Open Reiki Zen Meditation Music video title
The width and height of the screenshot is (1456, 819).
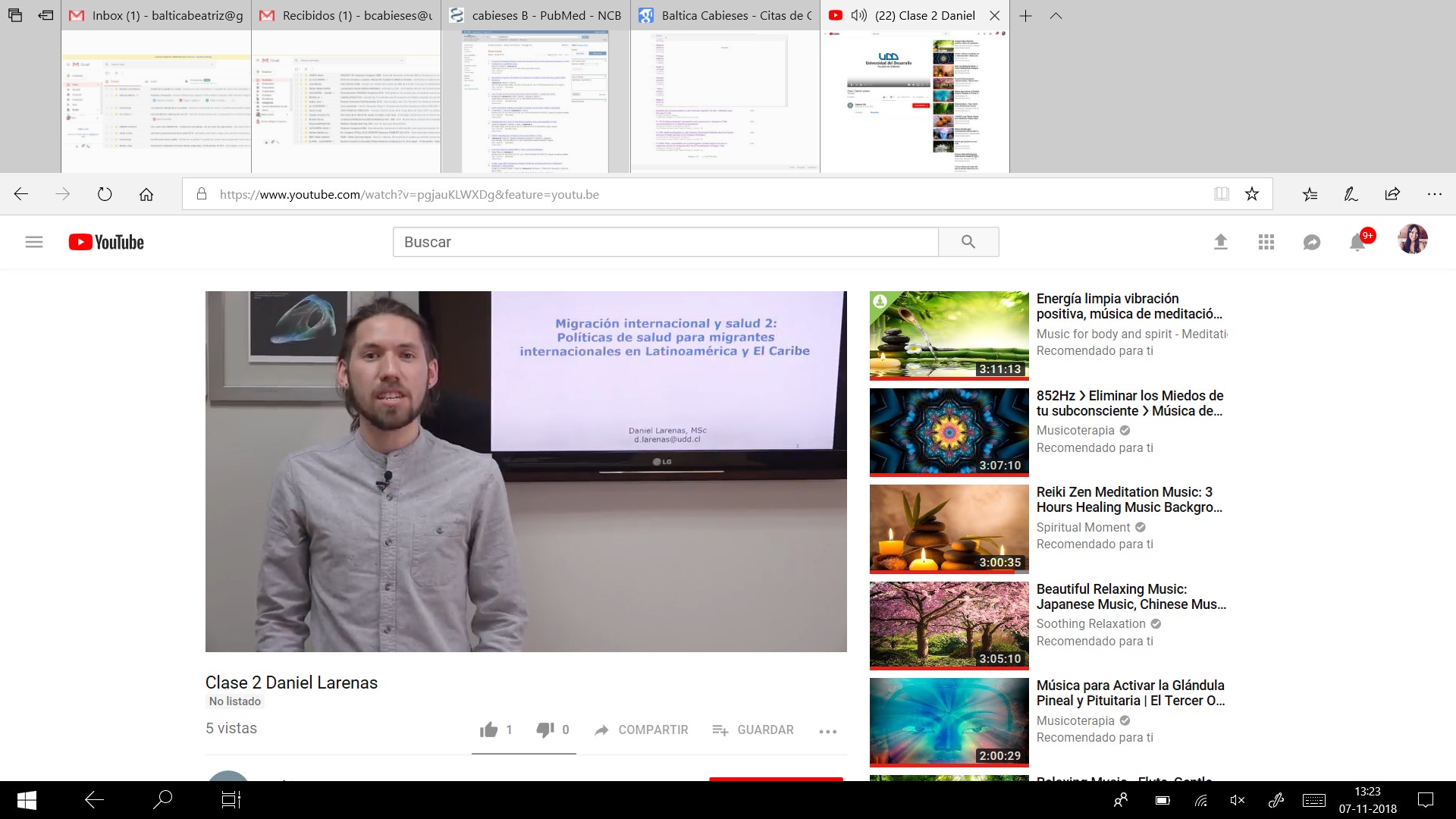click(1129, 500)
